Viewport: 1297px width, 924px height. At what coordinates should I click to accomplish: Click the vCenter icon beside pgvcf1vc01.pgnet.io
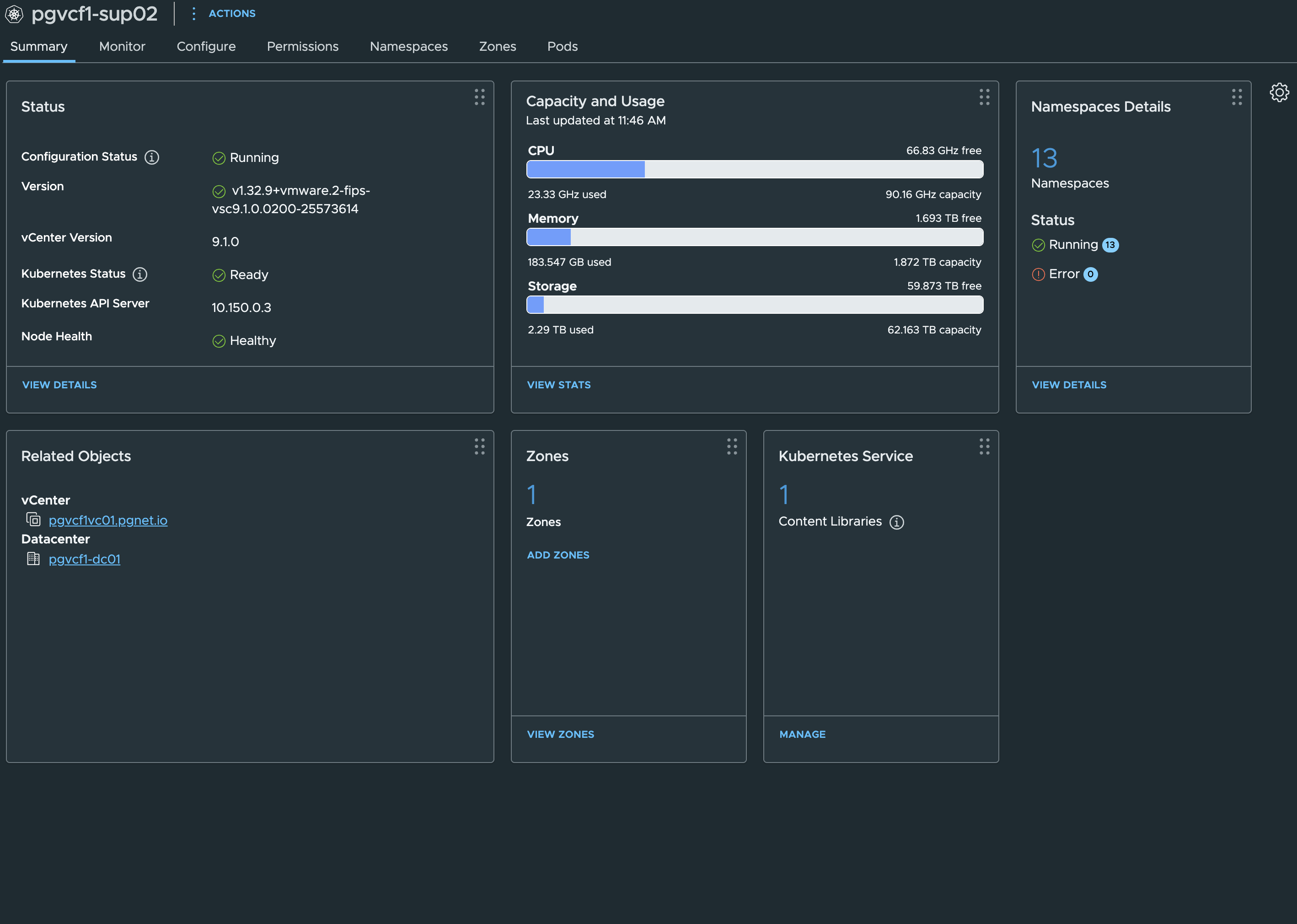pos(33,520)
